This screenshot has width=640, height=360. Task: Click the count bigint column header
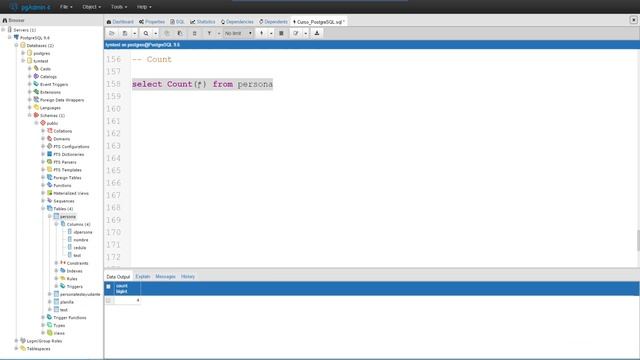coord(127,289)
